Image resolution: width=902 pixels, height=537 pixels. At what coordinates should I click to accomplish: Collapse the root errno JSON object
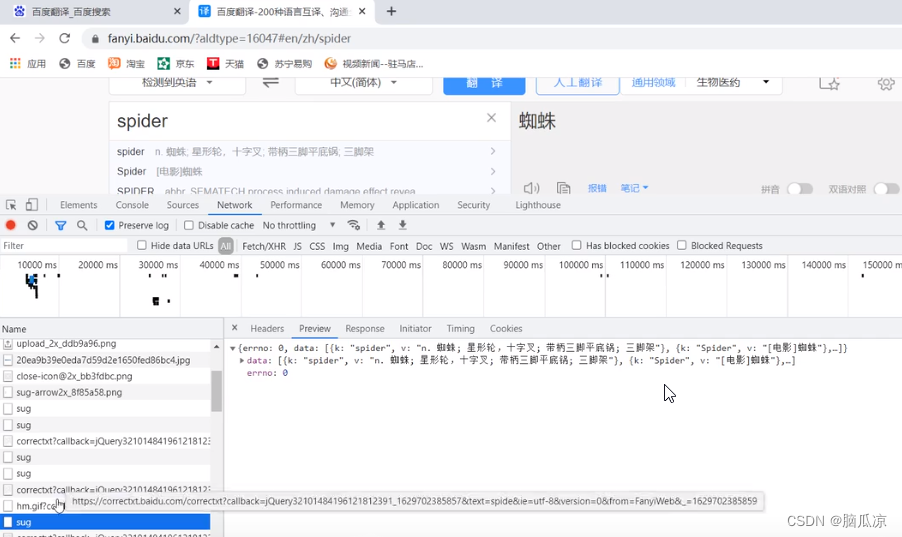tap(232, 348)
